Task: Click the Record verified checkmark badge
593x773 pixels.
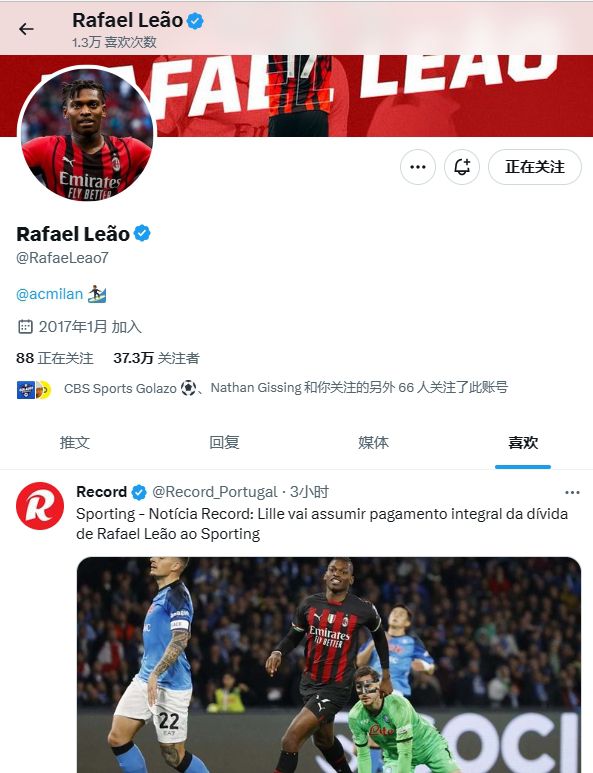Action: click(139, 492)
